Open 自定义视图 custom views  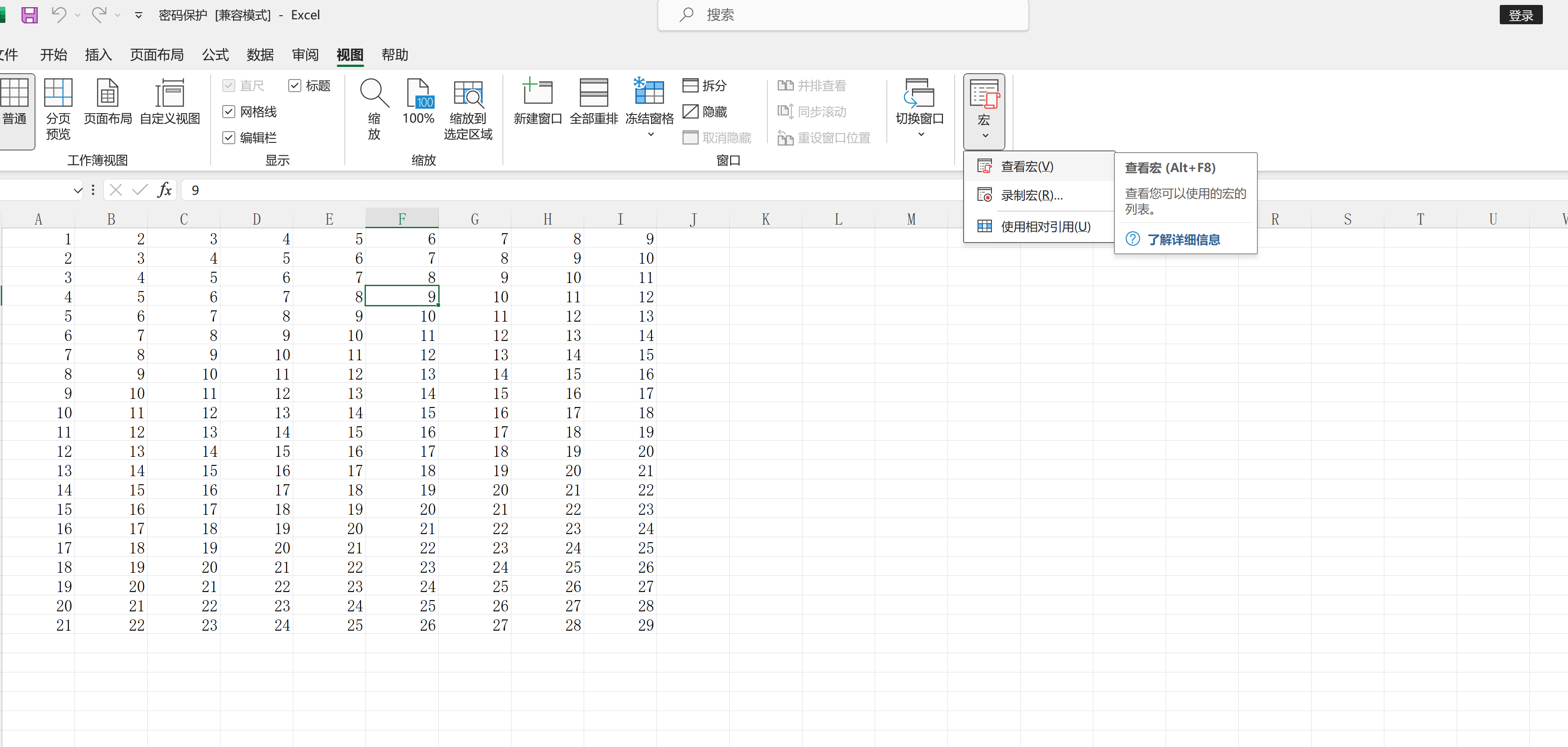click(x=170, y=102)
